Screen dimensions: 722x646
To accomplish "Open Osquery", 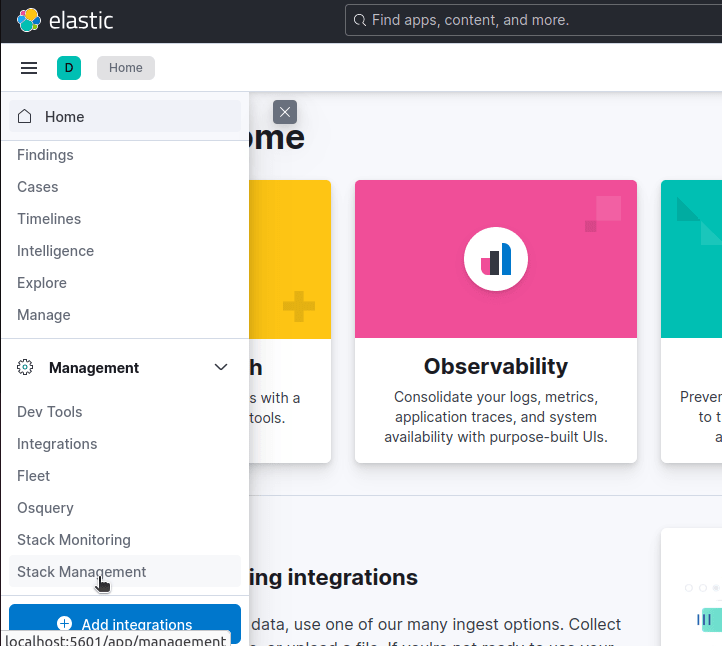I will pyautogui.click(x=45, y=508).
